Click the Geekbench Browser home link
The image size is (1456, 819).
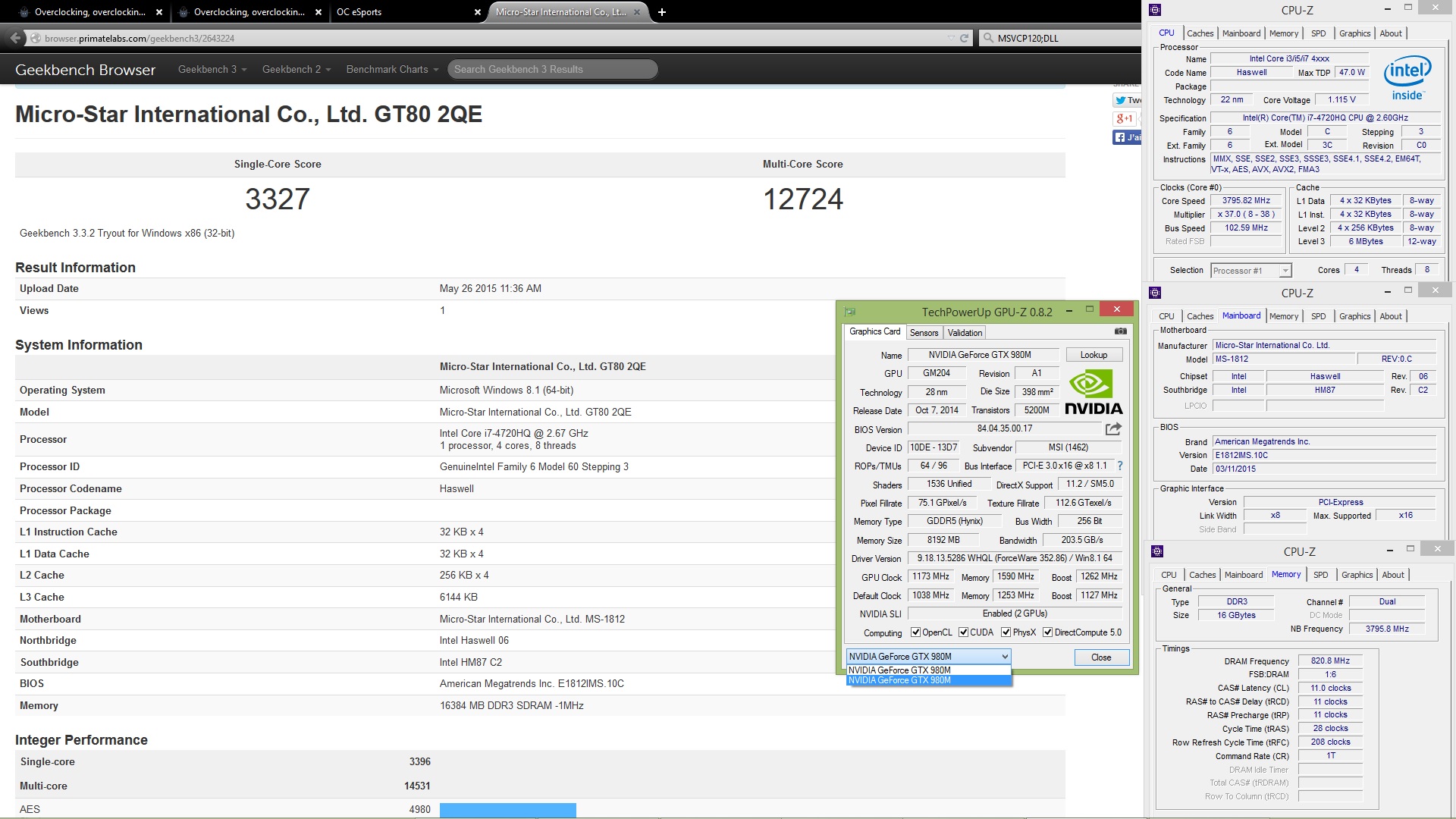tap(85, 70)
